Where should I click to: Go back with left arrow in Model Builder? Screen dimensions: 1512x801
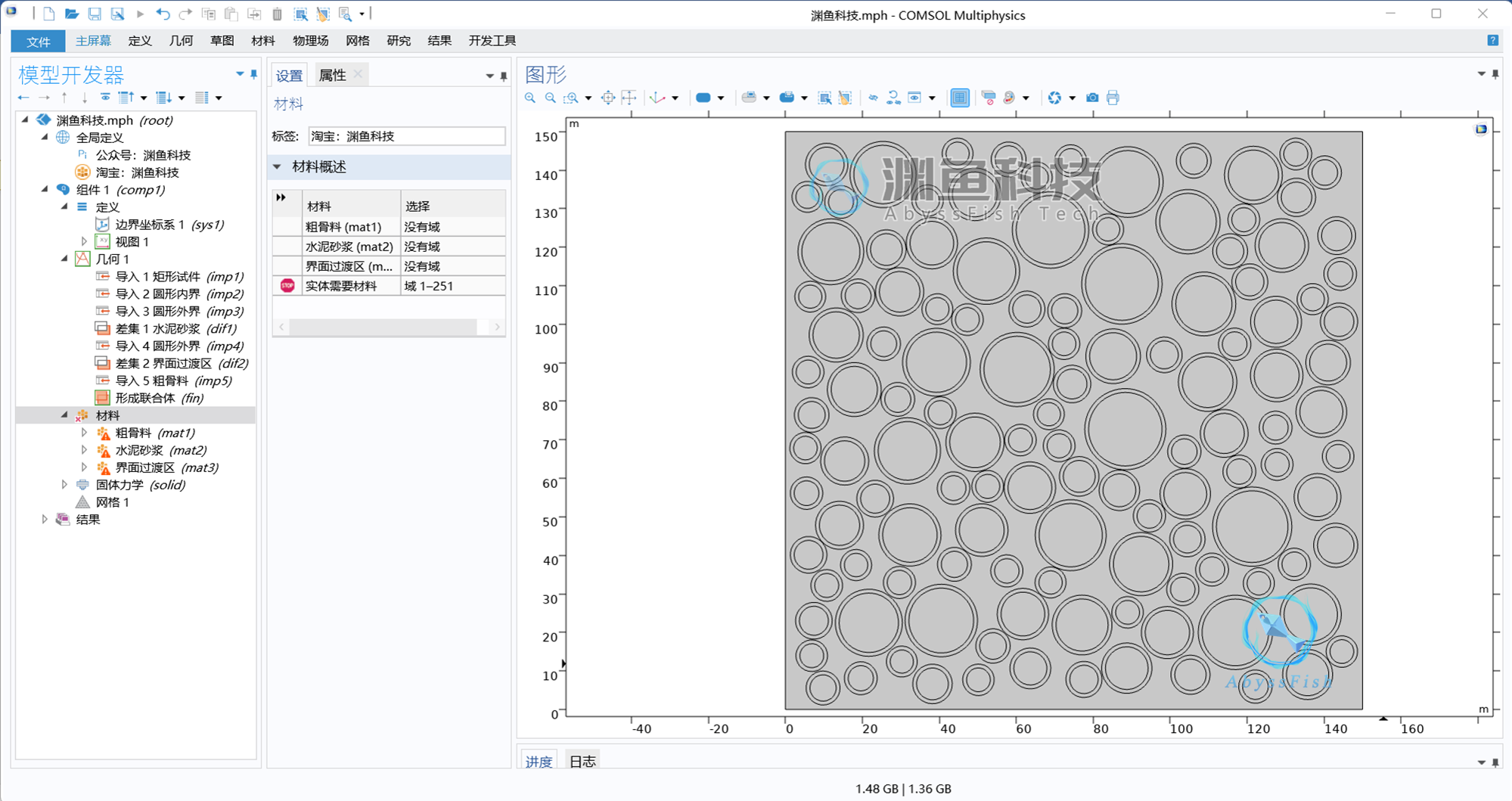pyautogui.click(x=23, y=98)
